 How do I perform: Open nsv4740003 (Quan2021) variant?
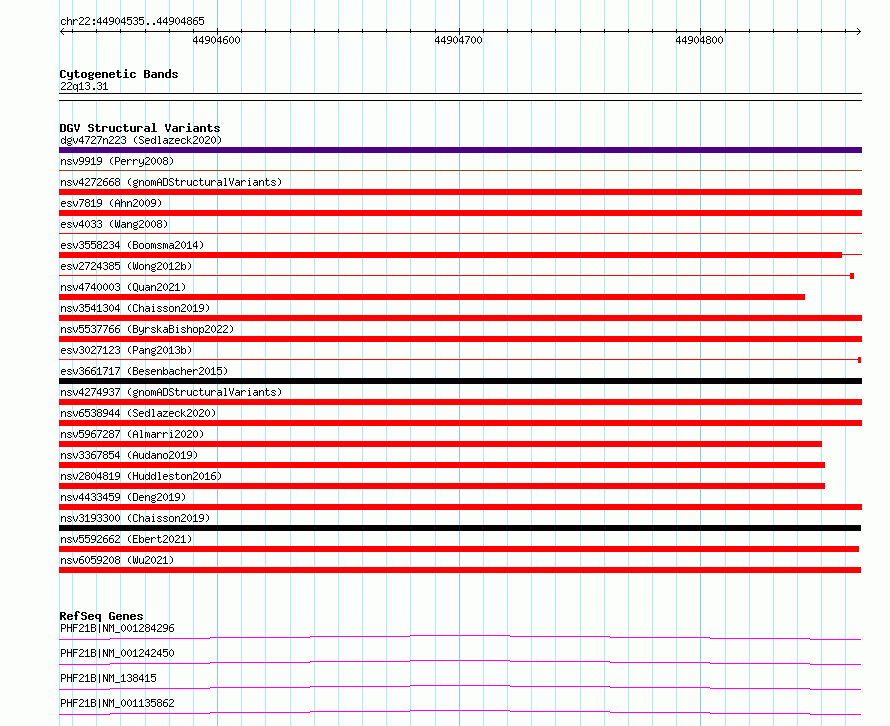click(x=123, y=287)
